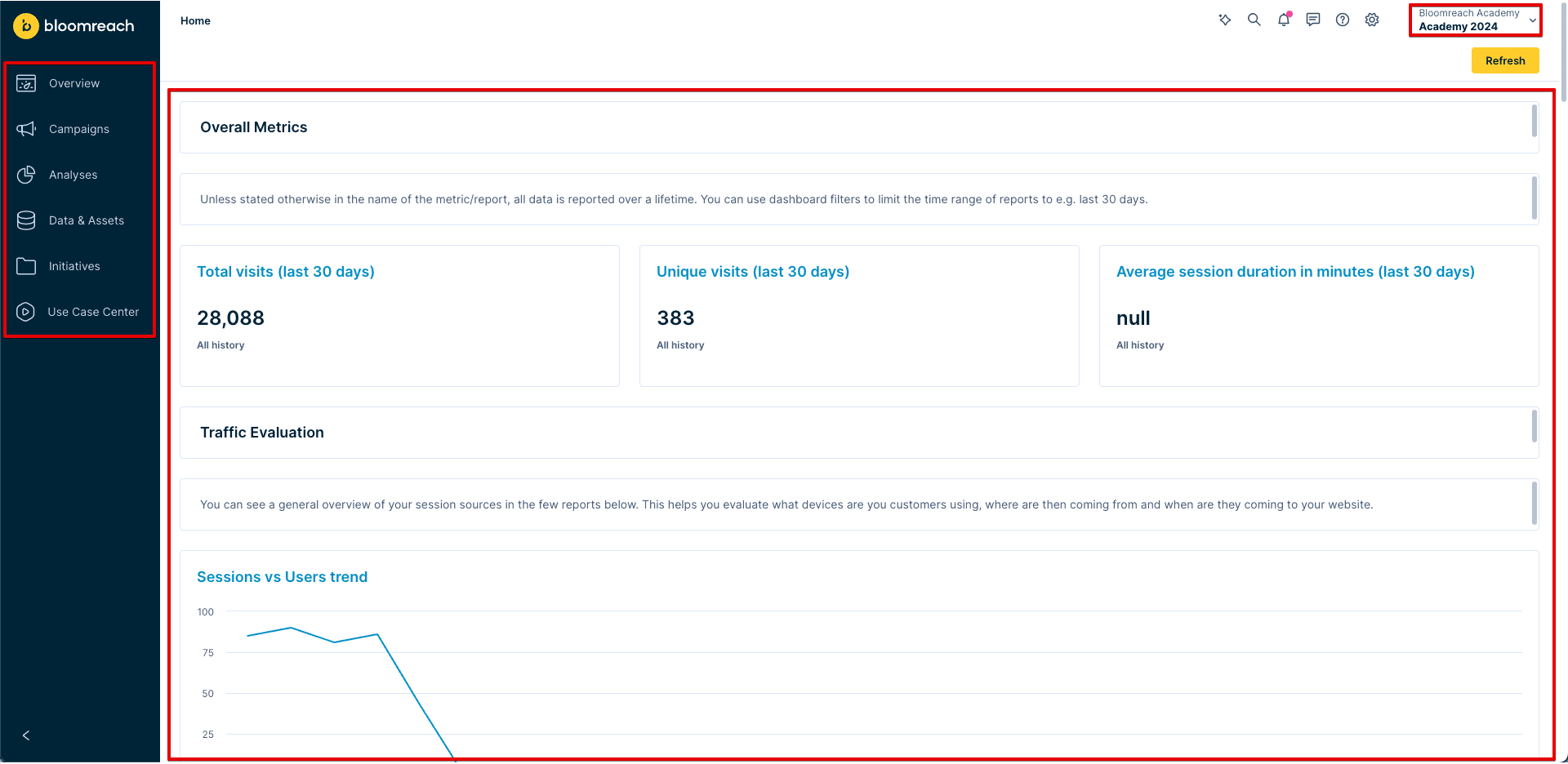Image resolution: width=1568 pixels, height=764 pixels.
Task: Collapse the sidebar using the bottom chevron
Action: click(25, 735)
